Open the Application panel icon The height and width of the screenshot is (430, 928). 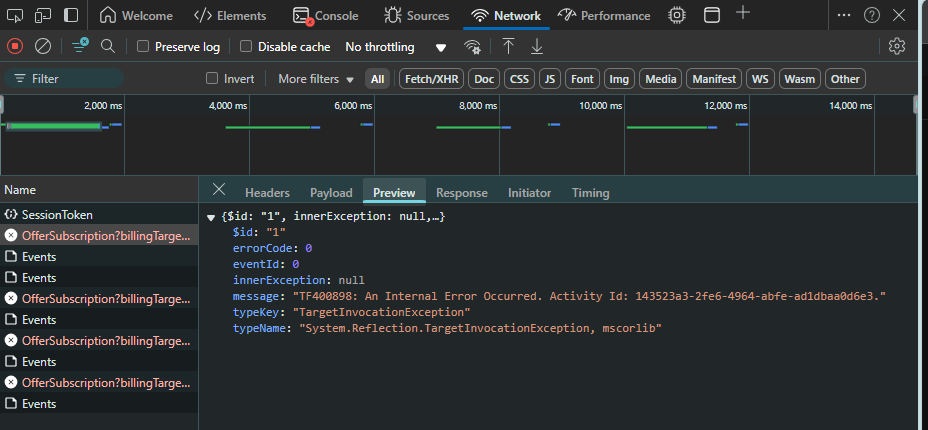(x=712, y=15)
